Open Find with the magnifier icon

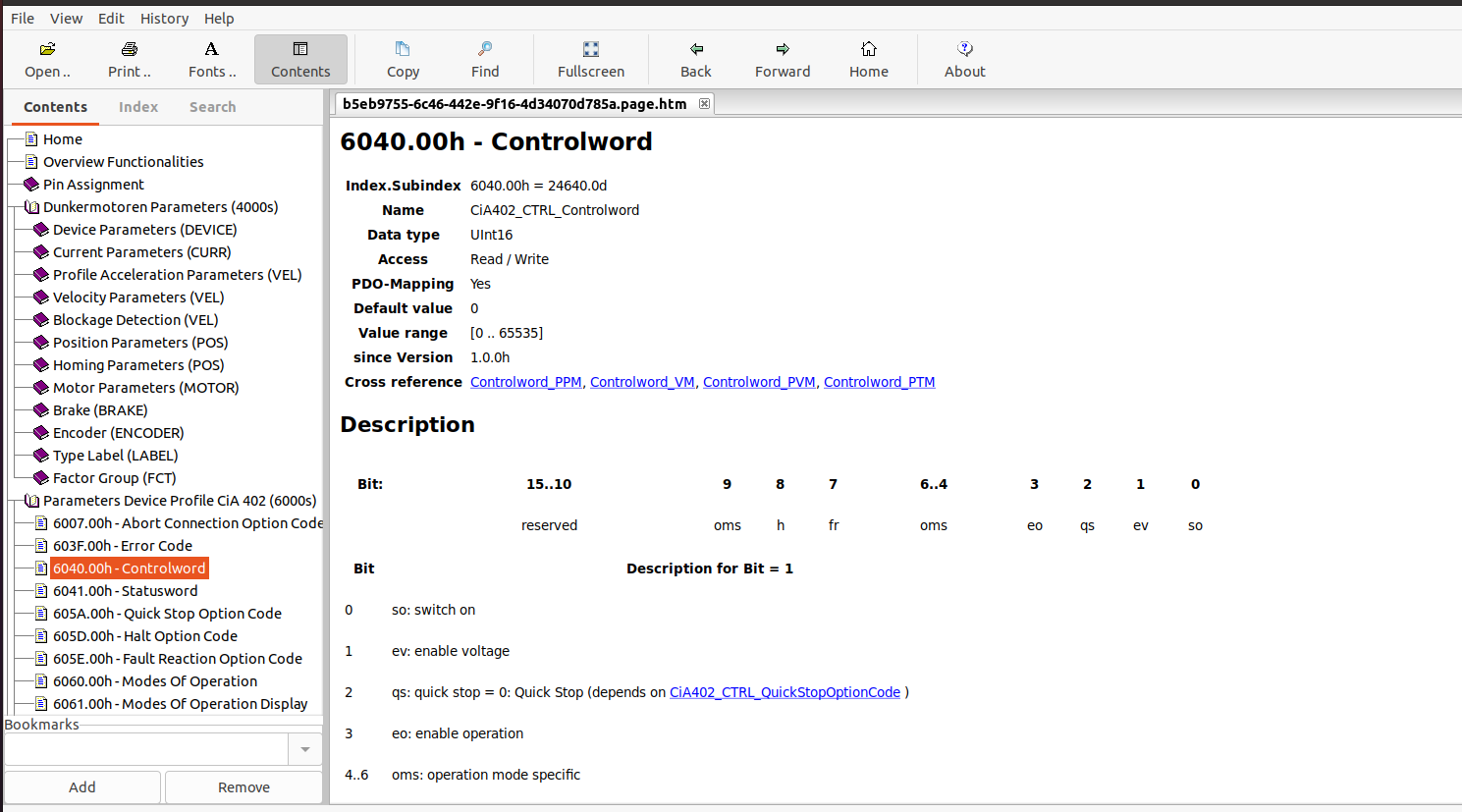coord(485,58)
